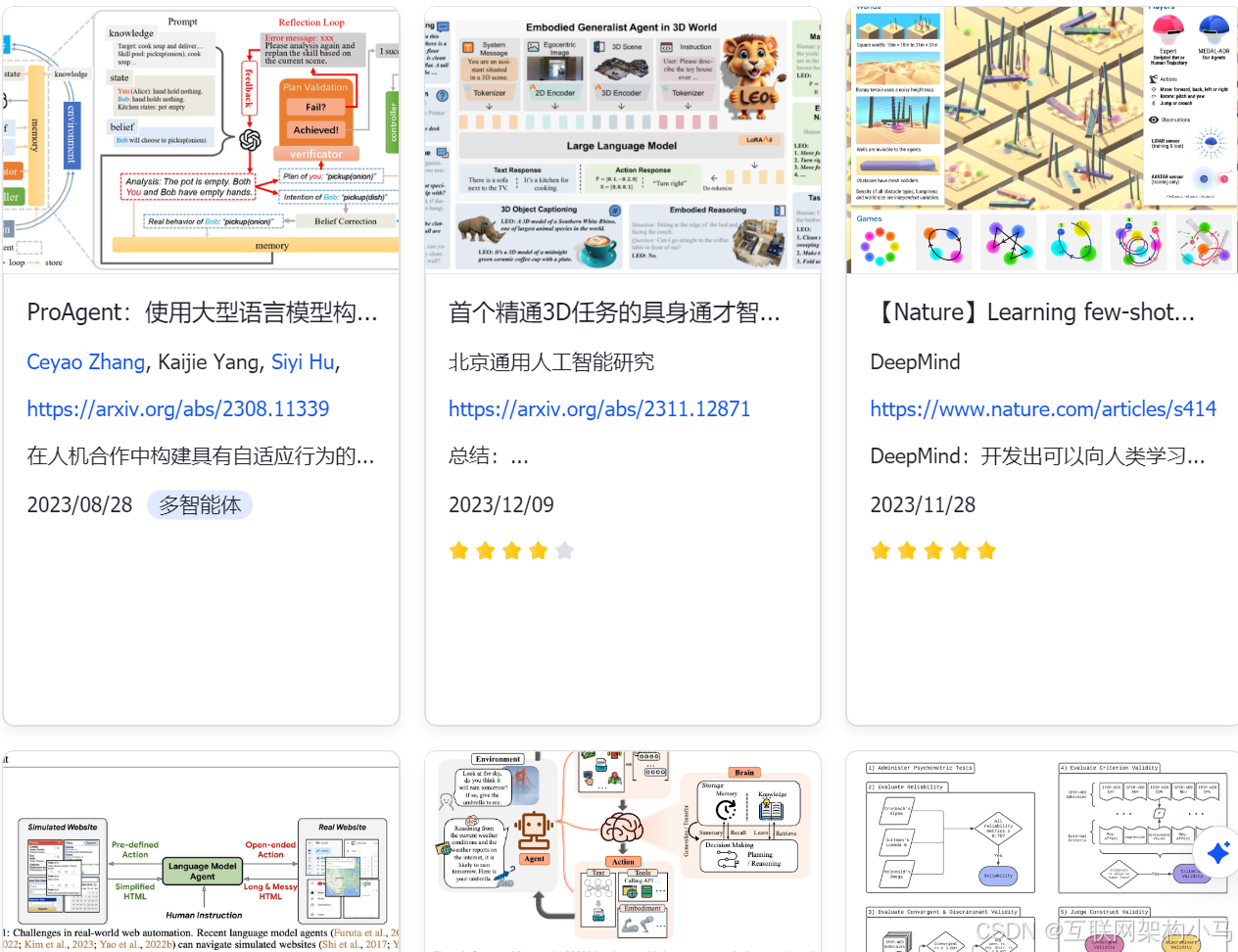Click fifth star on the Nature card

pos(986,550)
